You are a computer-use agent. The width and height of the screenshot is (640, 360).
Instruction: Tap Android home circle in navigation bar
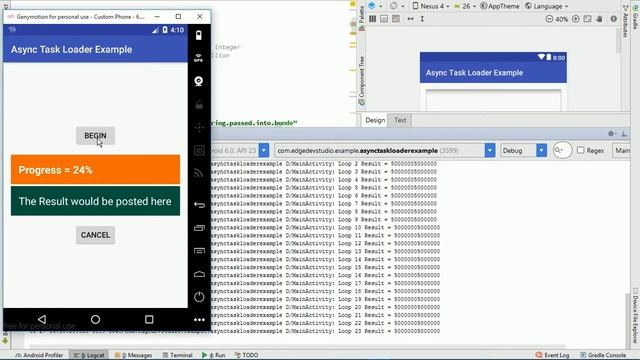pos(96,319)
